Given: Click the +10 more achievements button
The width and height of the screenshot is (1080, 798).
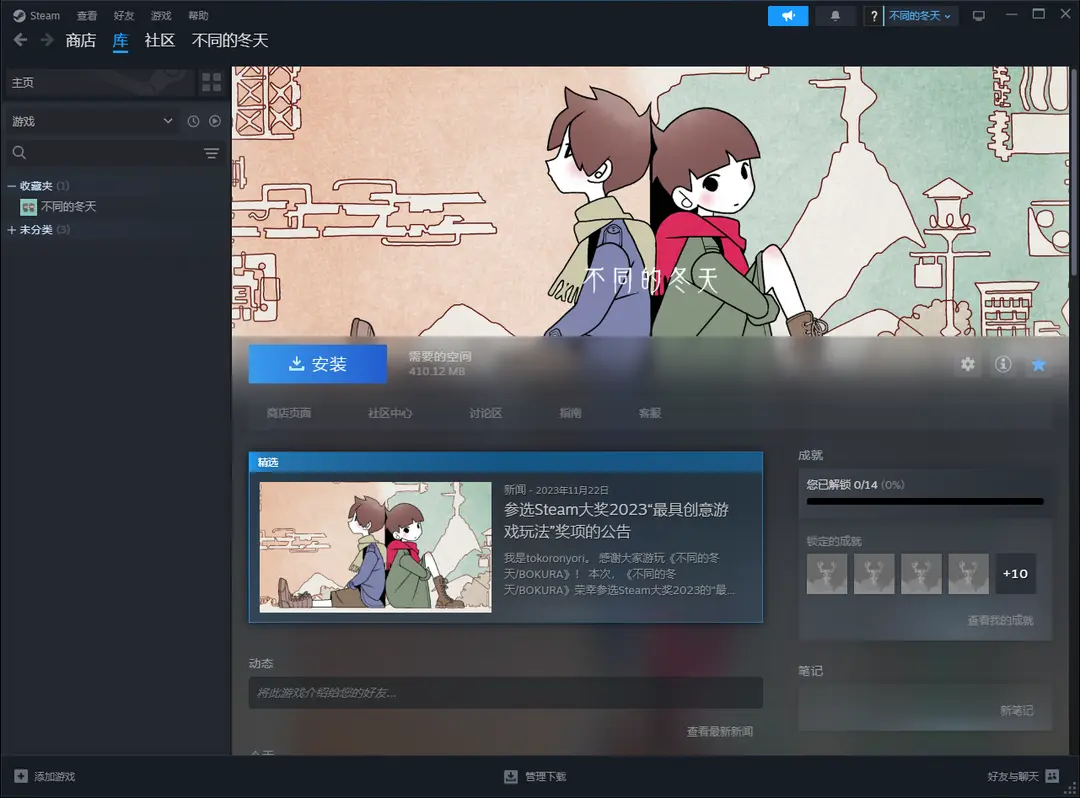Looking at the screenshot, I should click(x=1015, y=574).
